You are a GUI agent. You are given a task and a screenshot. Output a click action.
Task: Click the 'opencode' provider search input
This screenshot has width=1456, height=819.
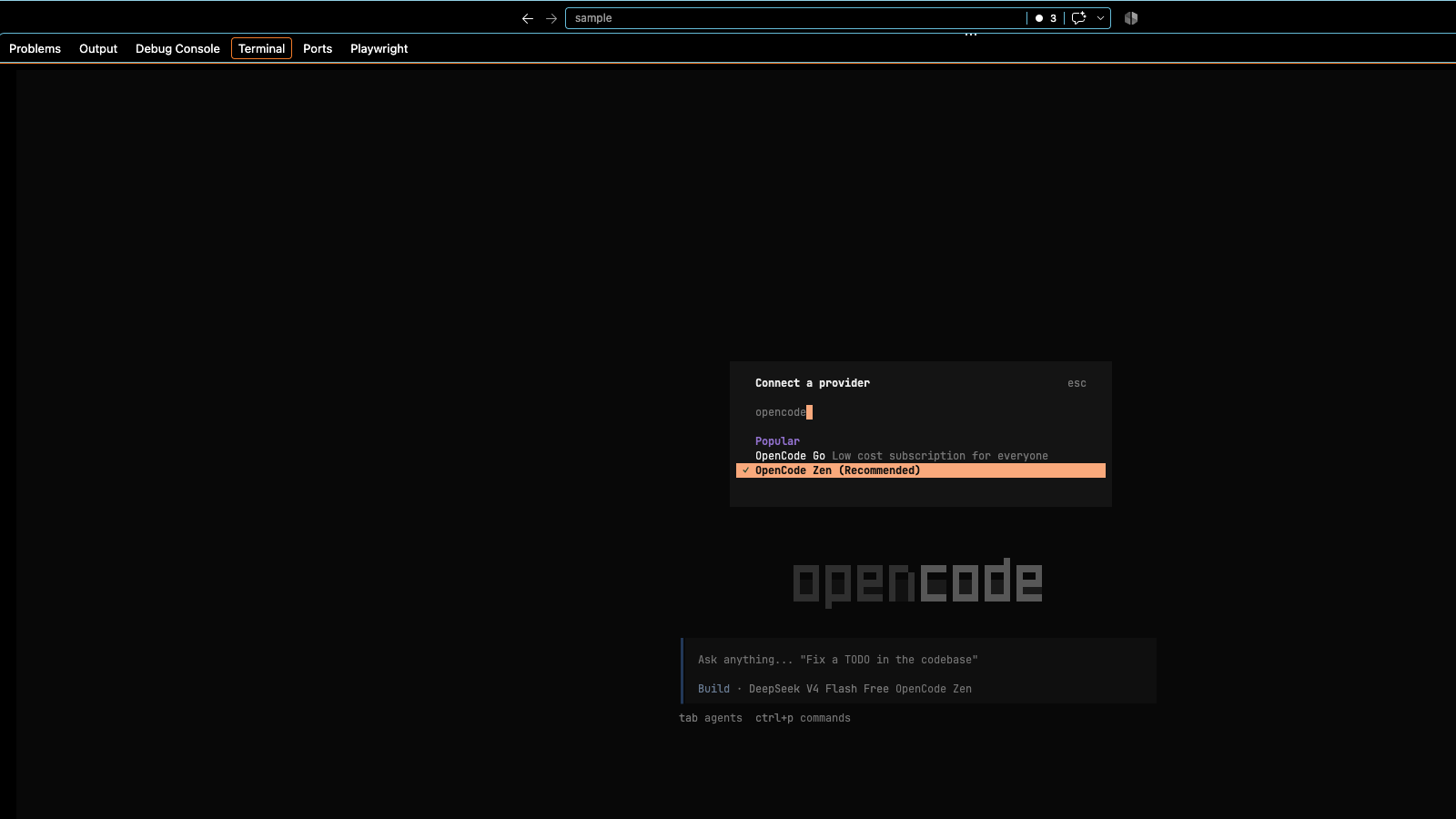920,412
